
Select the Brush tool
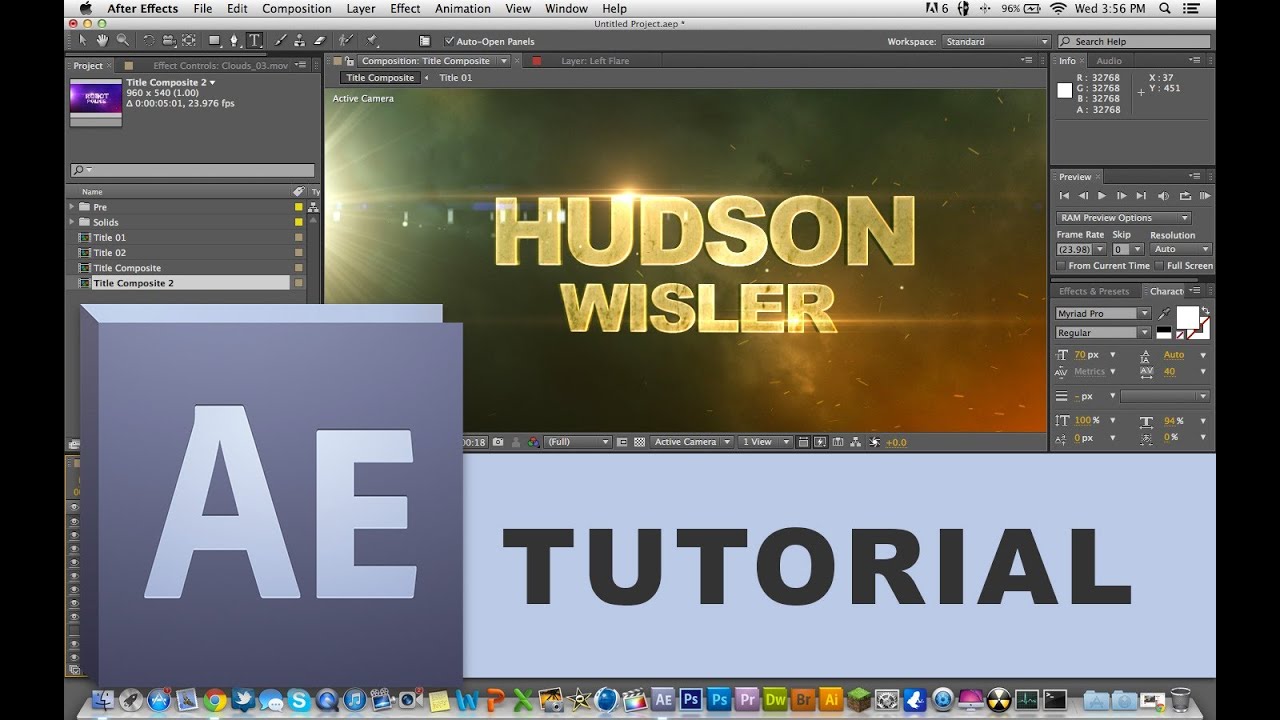pos(280,41)
